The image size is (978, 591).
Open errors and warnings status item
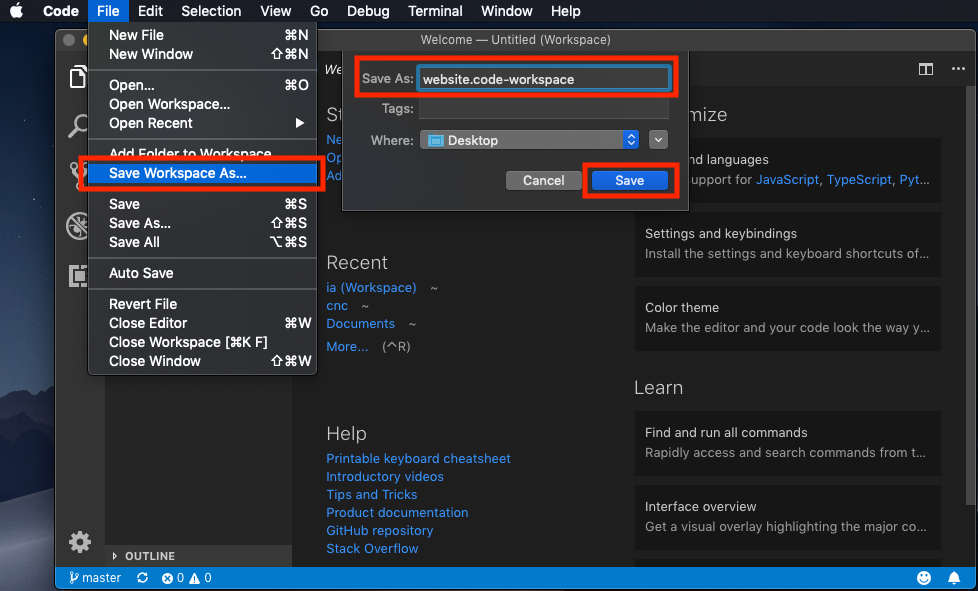click(x=186, y=578)
